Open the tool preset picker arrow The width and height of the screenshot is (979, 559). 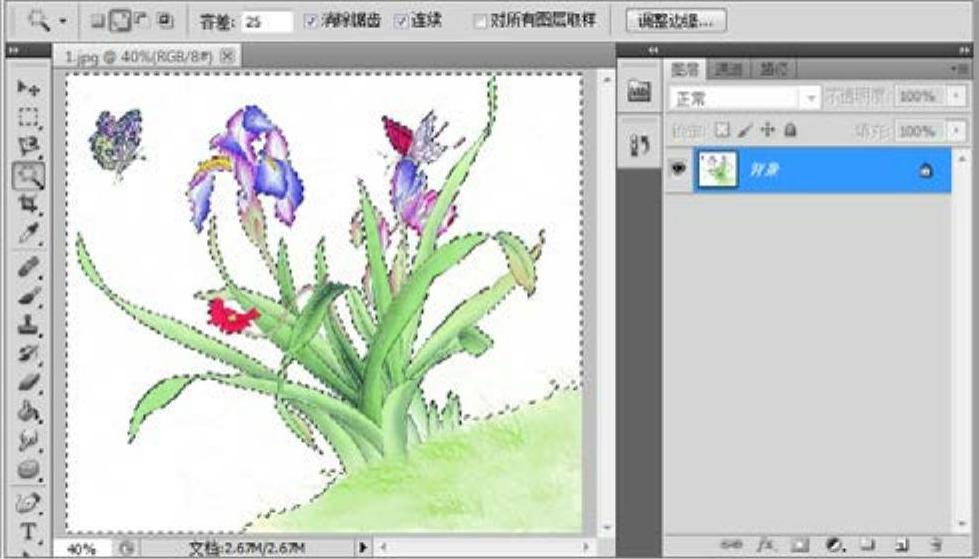click(x=64, y=21)
